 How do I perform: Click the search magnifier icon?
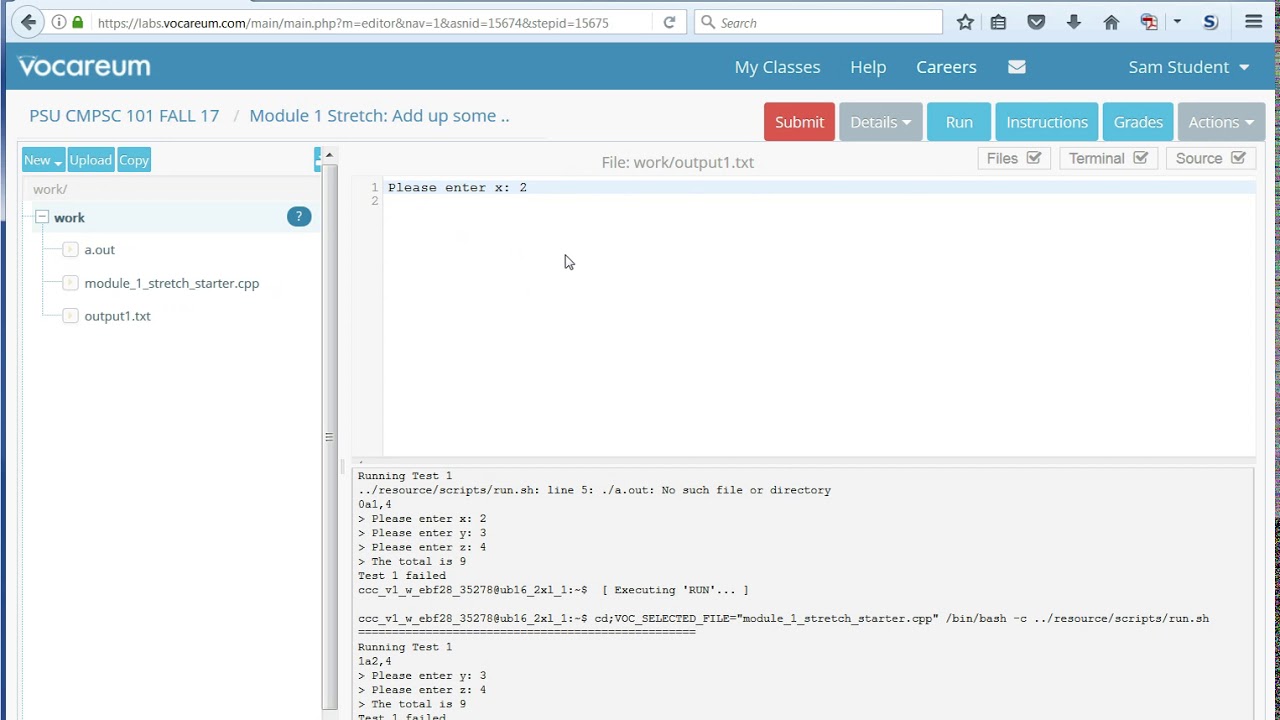coord(708,22)
